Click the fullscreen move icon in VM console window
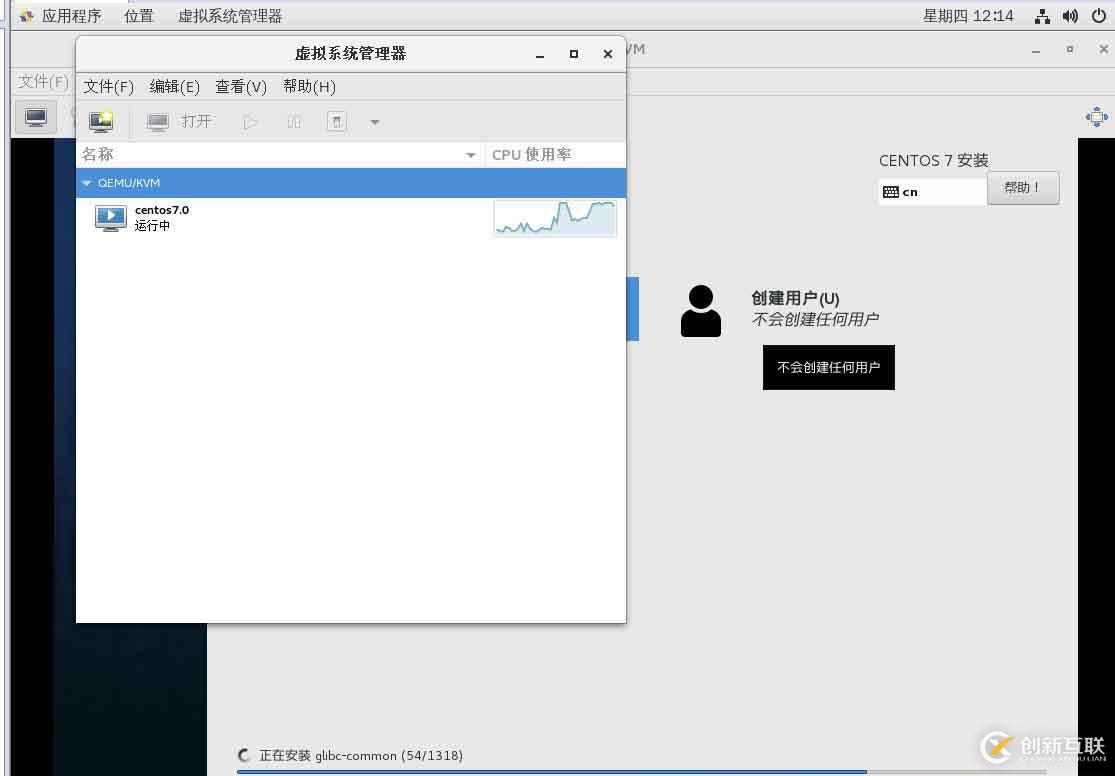 point(1097,117)
